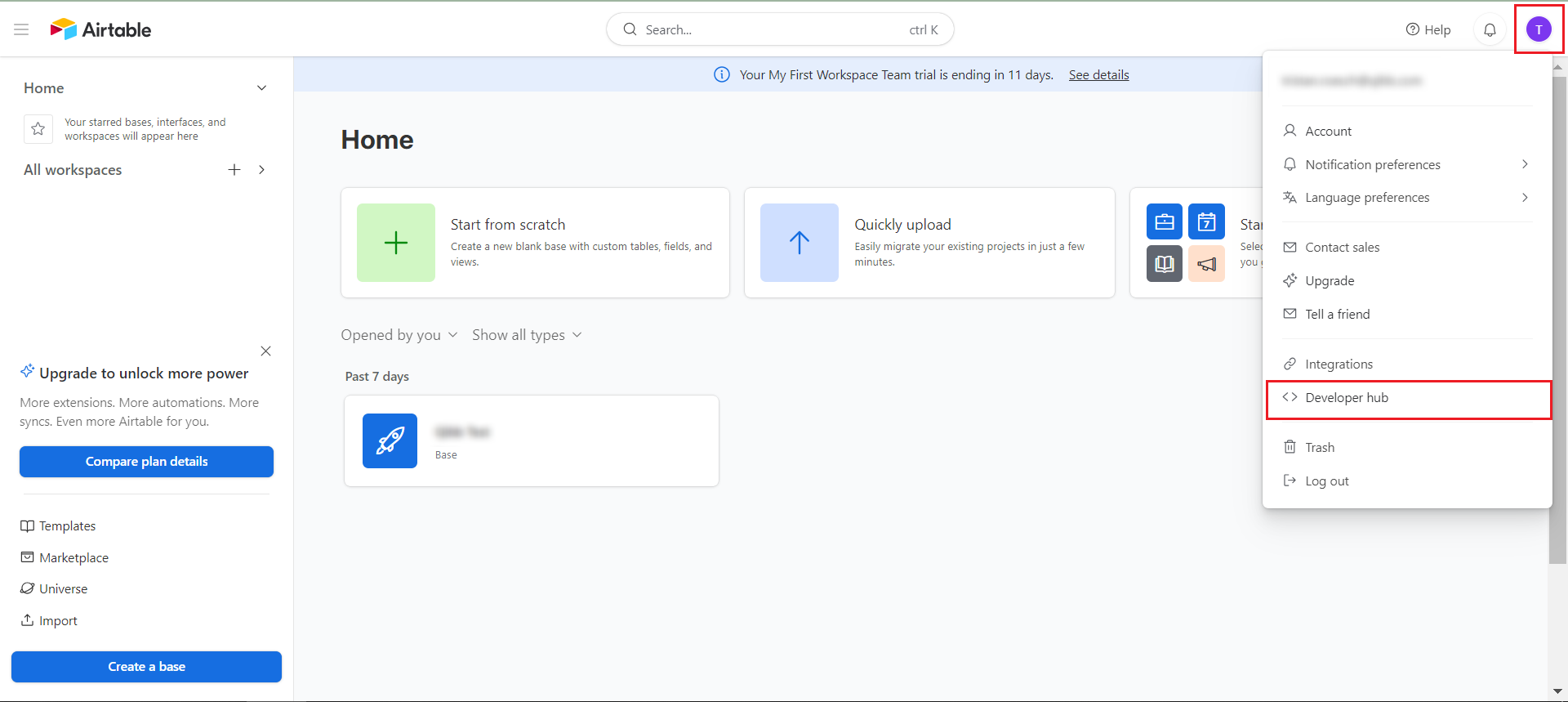Click the star icon under Home

38,129
